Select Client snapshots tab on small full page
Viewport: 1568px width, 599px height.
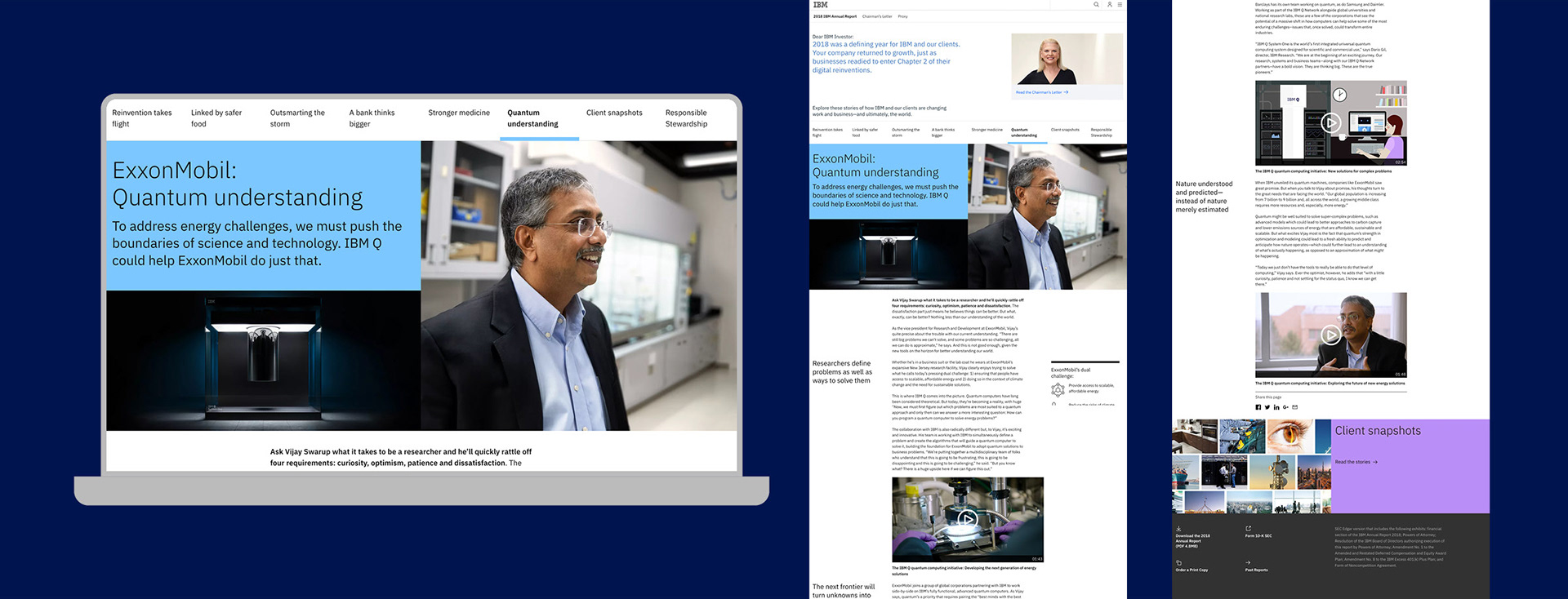1065,130
